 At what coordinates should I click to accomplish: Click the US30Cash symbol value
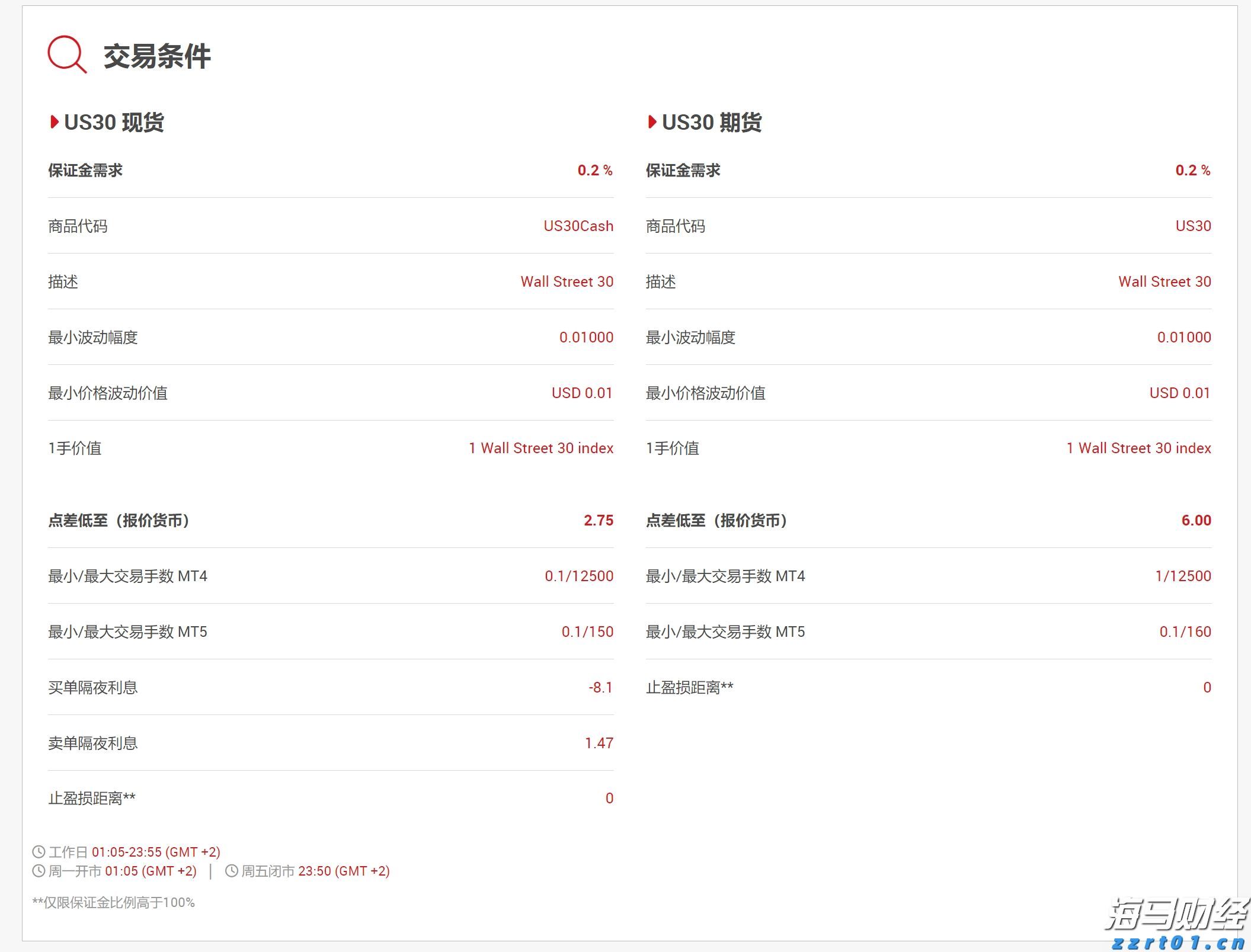coord(578,226)
